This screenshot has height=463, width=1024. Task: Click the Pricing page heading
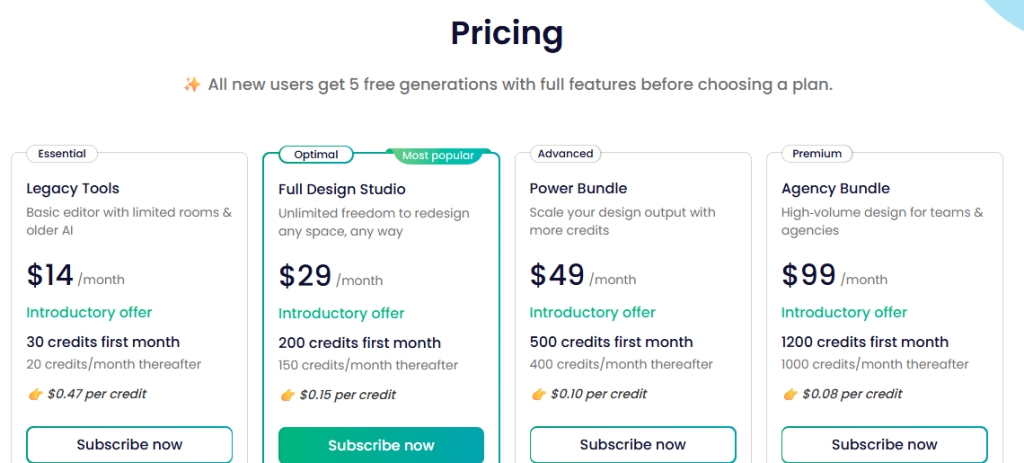pyautogui.click(x=507, y=34)
